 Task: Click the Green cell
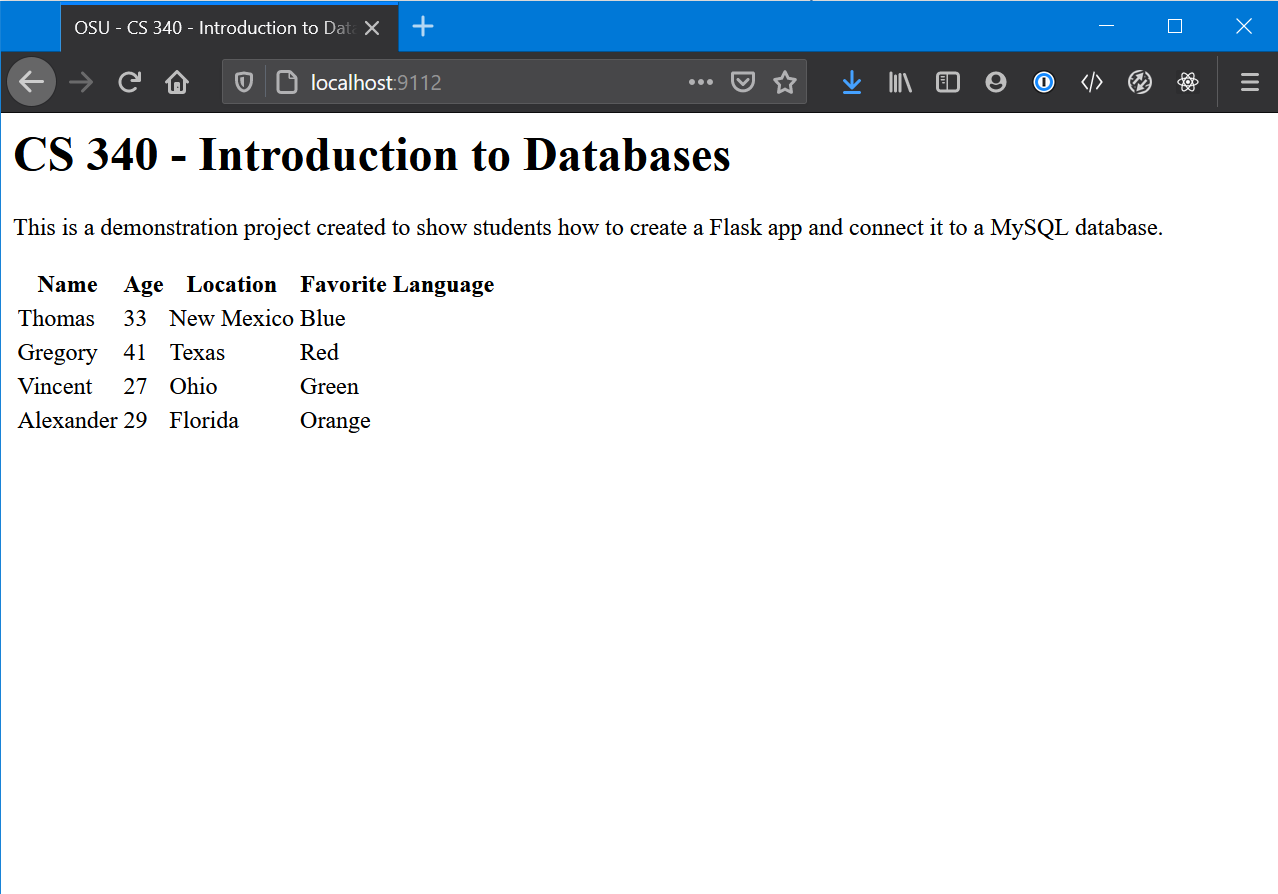tap(329, 386)
